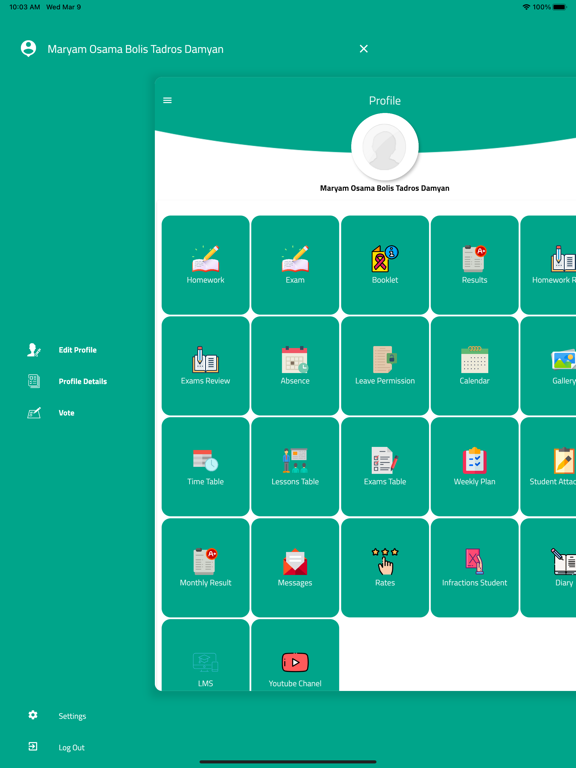The height and width of the screenshot is (768, 576).
Task: Open the LMS tile
Action: point(205,655)
